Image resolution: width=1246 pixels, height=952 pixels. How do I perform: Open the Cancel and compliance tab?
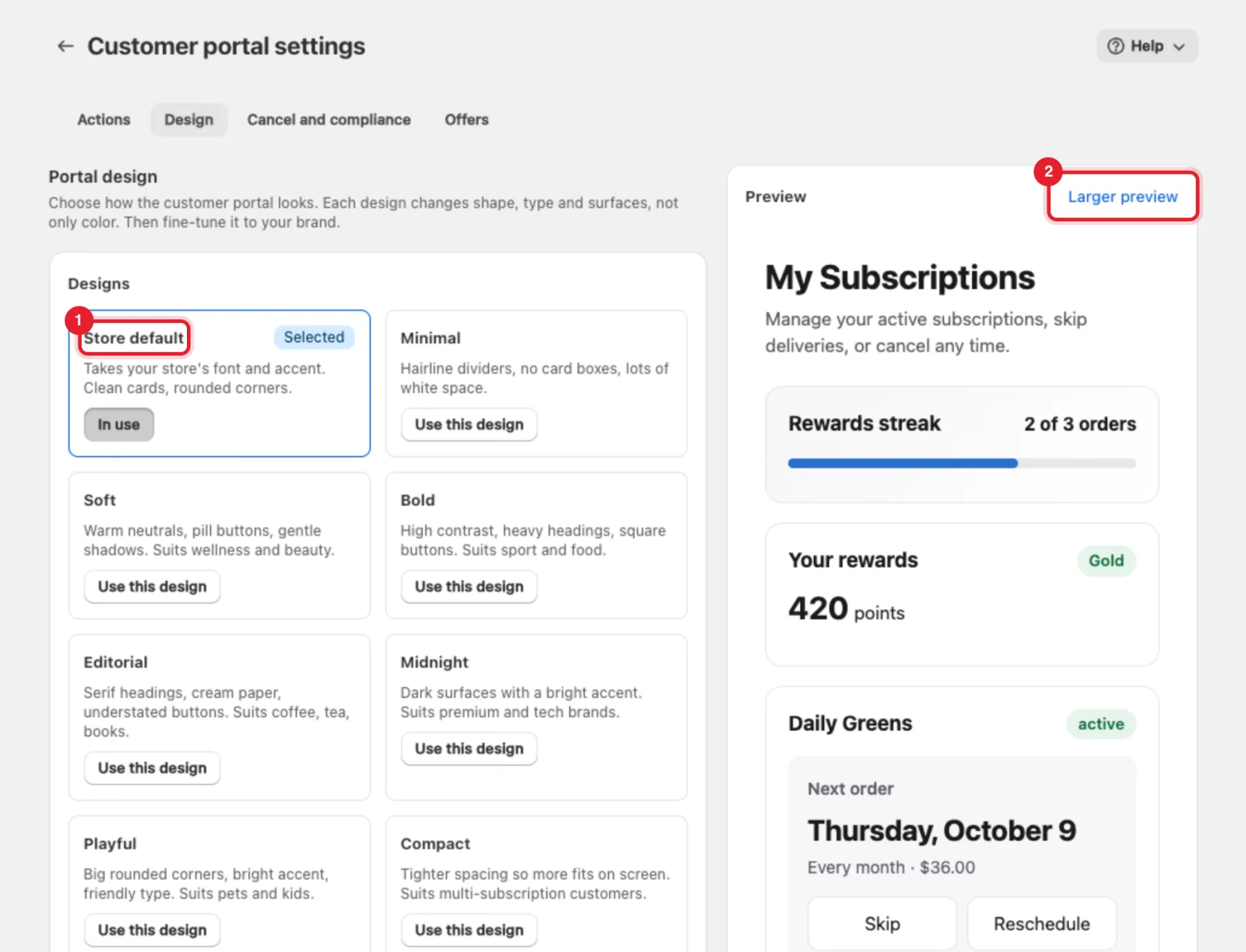pyautogui.click(x=329, y=120)
